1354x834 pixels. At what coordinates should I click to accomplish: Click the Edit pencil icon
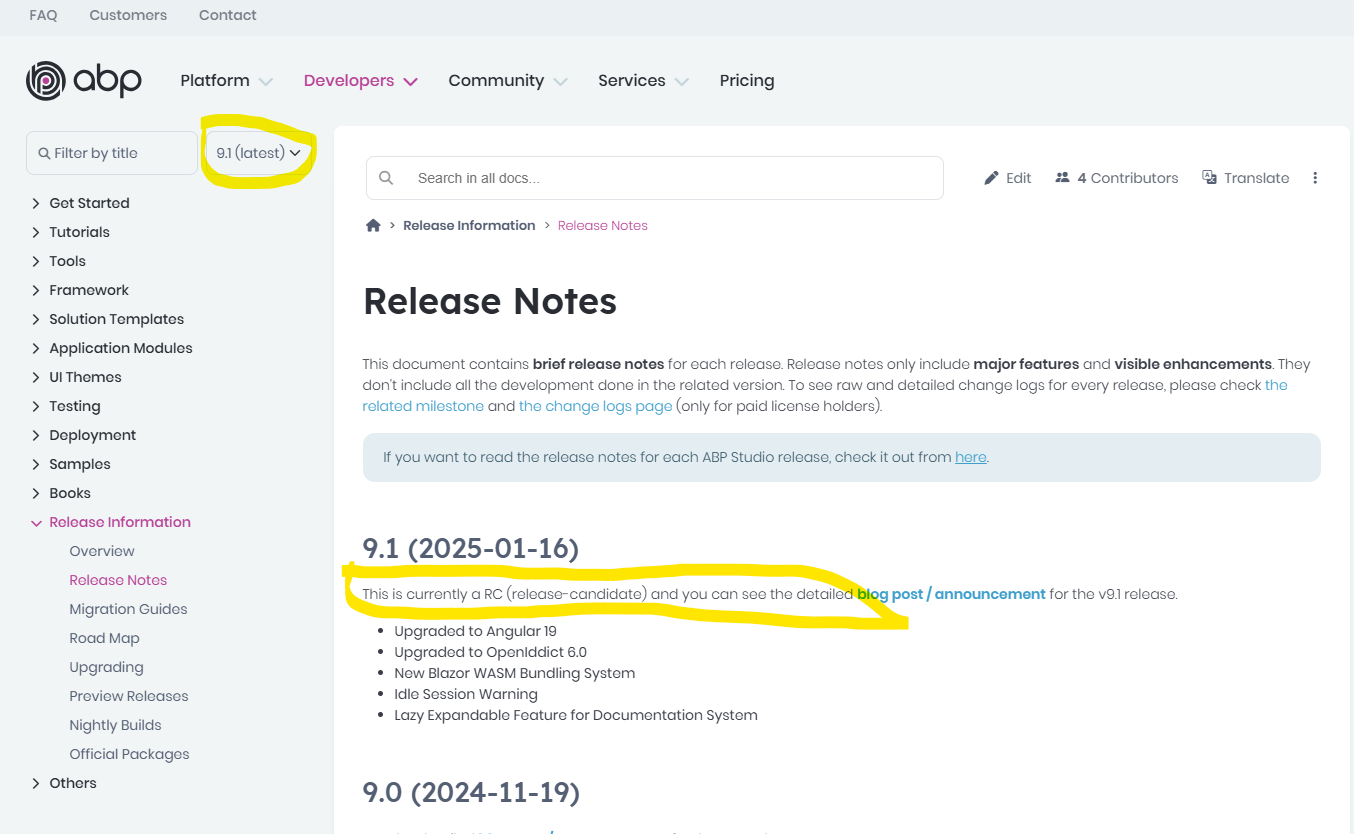991,178
